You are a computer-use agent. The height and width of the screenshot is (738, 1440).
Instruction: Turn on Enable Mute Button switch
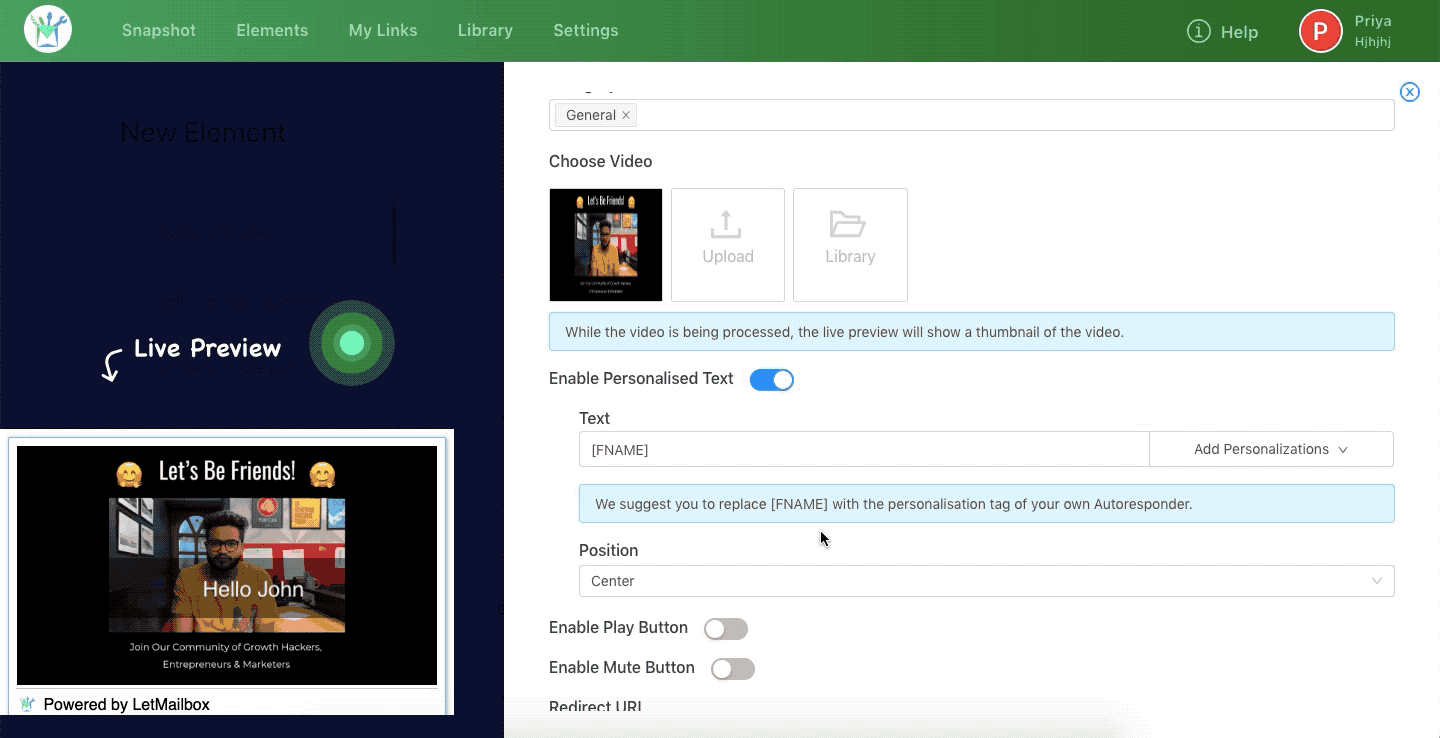click(733, 669)
